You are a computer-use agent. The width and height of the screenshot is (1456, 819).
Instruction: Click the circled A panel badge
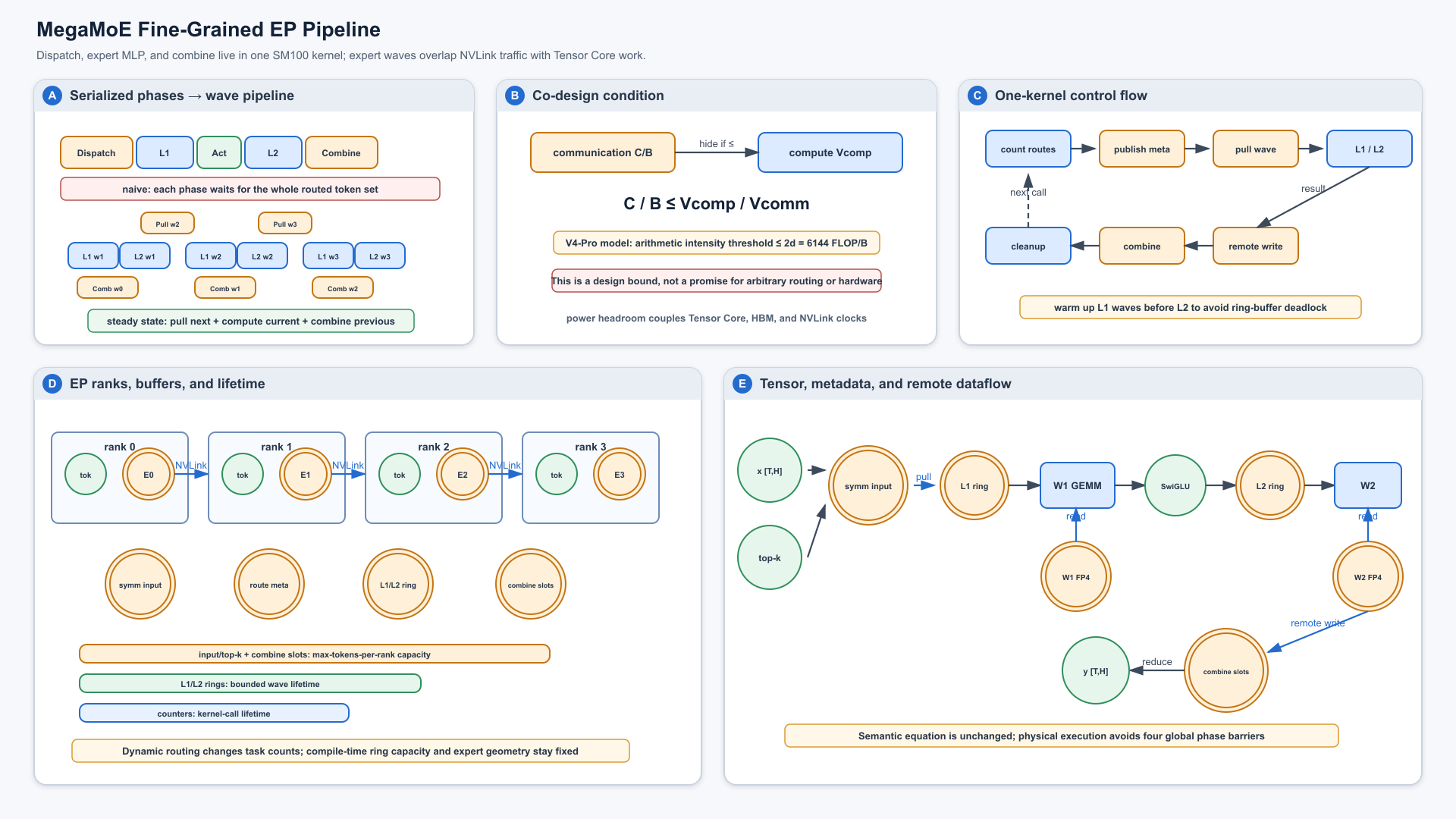(52, 96)
